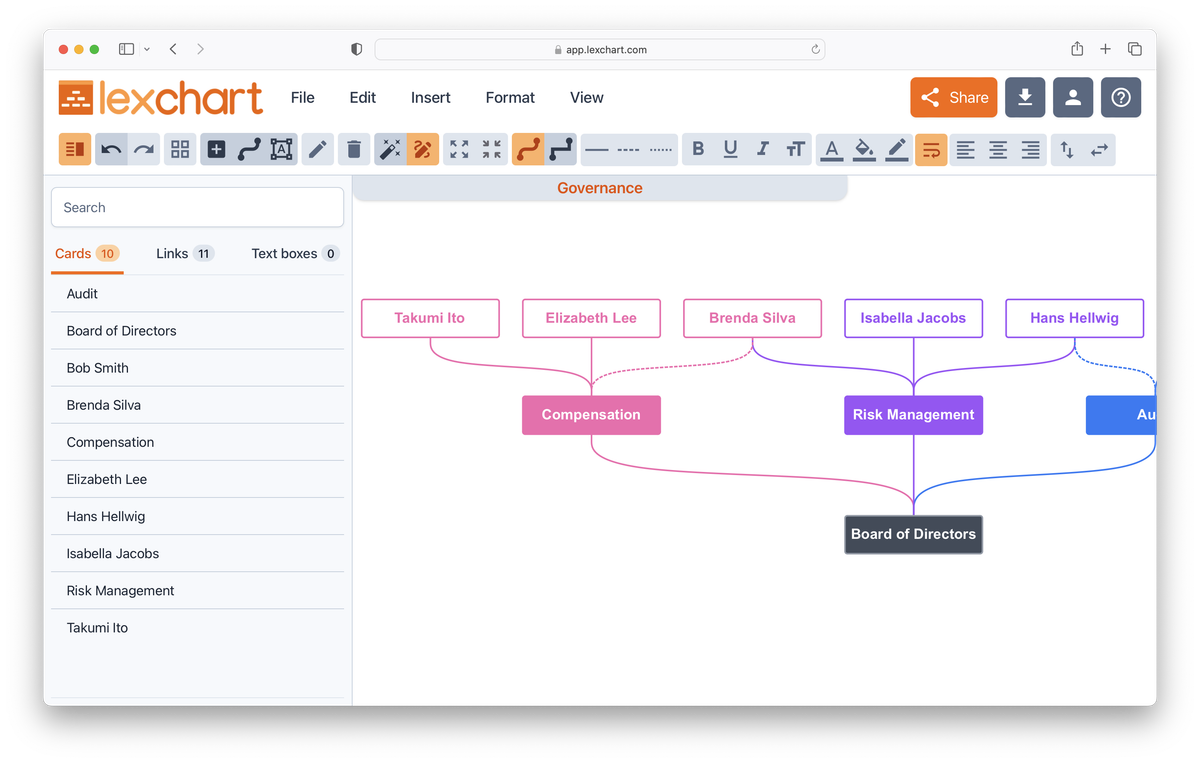The width and height of the screenshot is (1200, 763).
Task: Focus the Search field
Action: click(197, 208)
